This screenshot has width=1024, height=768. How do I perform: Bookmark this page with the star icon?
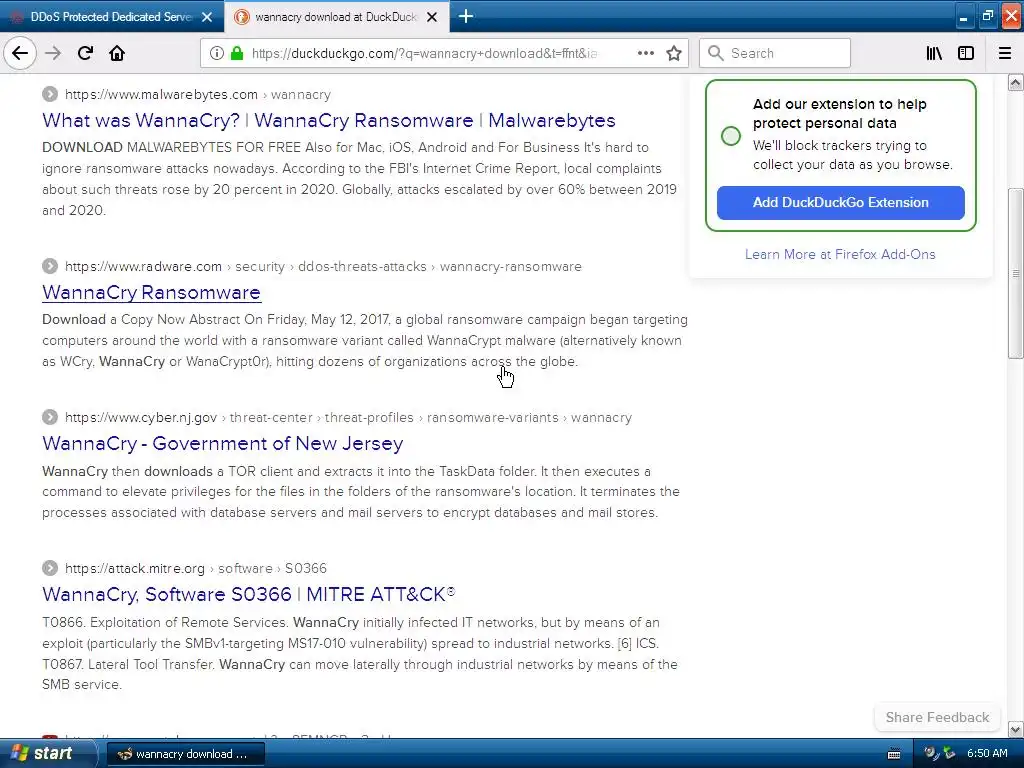[x=674, y=53]
